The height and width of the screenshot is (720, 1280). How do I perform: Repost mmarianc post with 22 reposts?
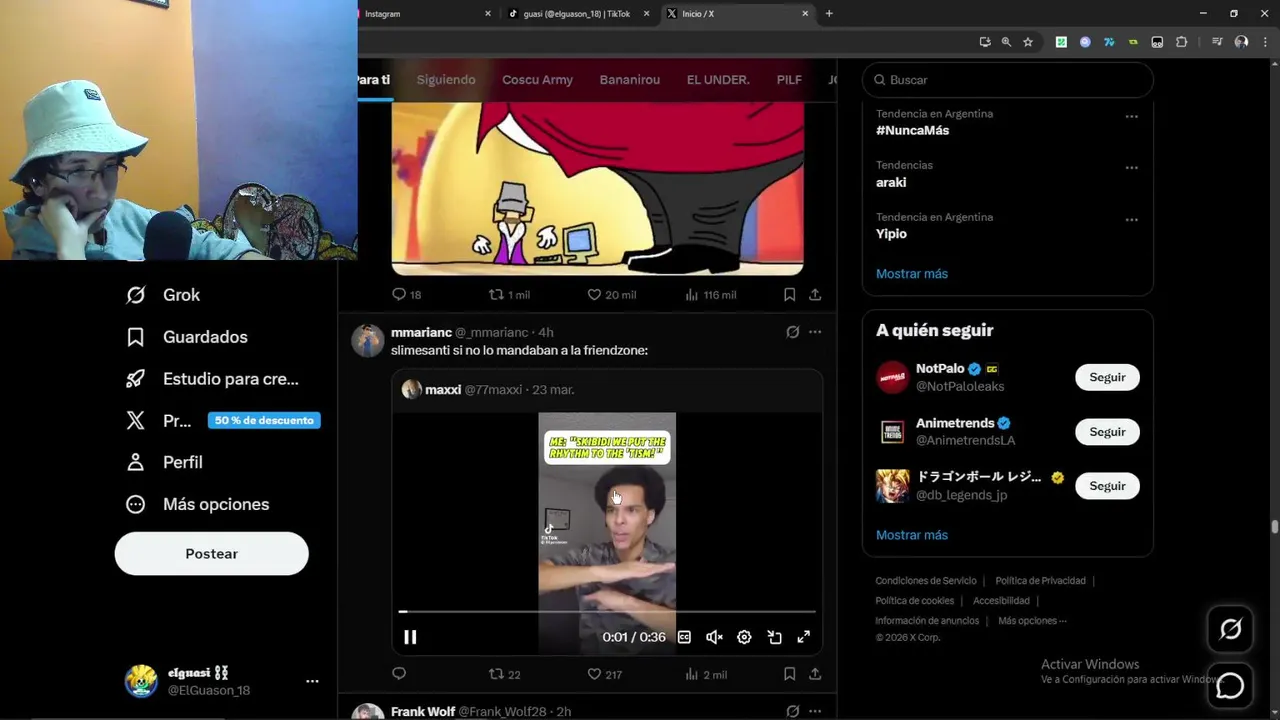504,674
